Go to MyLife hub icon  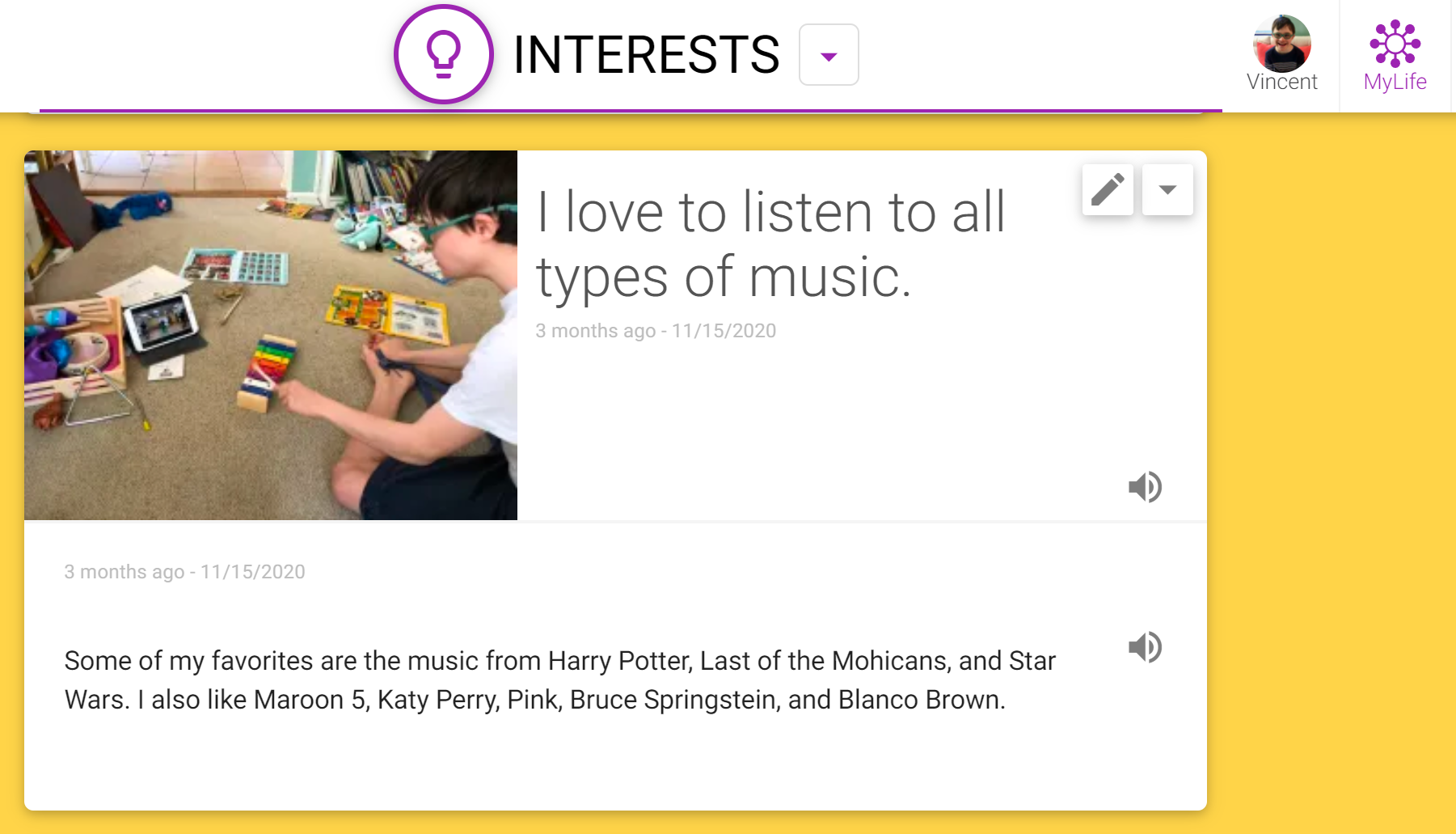pos(1395,43)
